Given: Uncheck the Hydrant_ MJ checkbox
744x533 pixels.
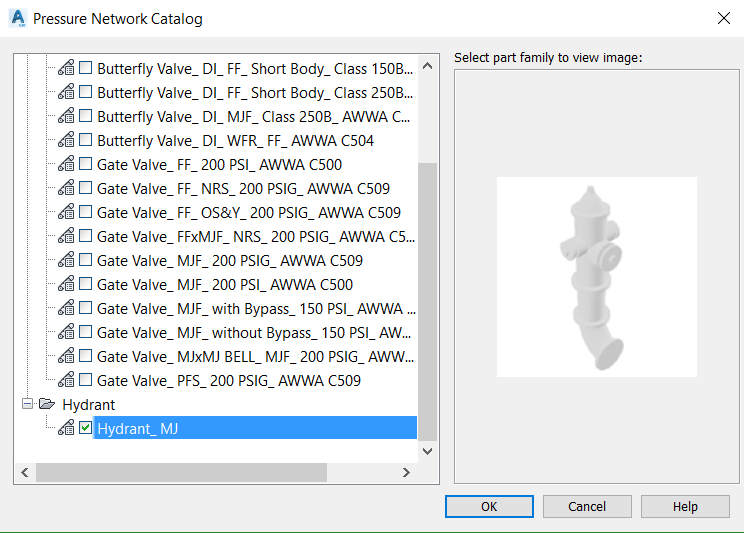Looking at the screenshot, I should click(85, 428).
